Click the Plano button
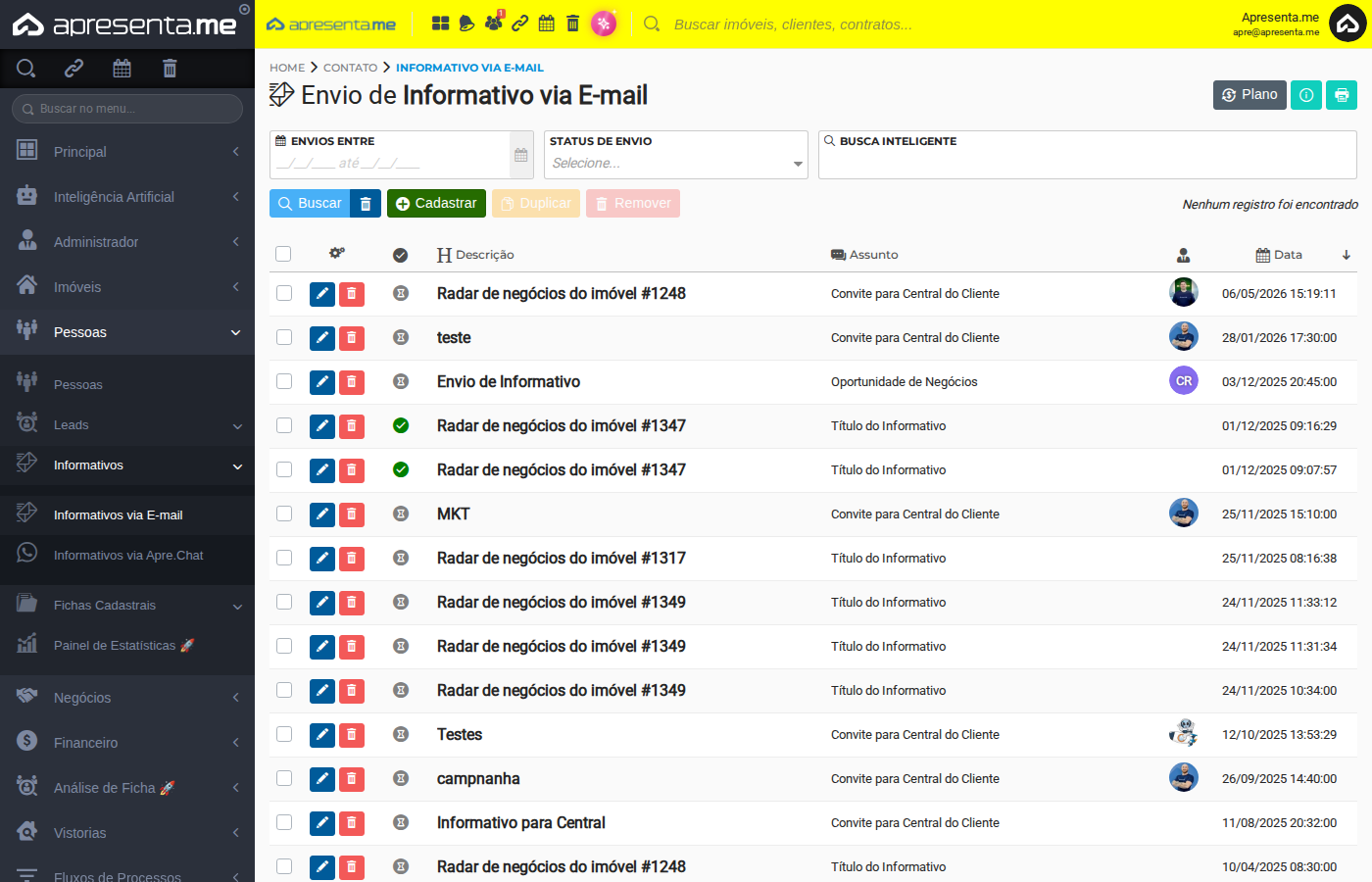The width and height of the screenshot is (1372, 882). (x=1249, y=95)
